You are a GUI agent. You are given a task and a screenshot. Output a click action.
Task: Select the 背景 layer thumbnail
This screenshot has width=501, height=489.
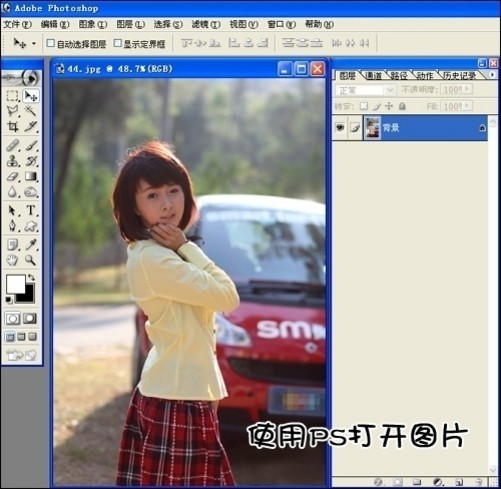click(x=372, y=127)
